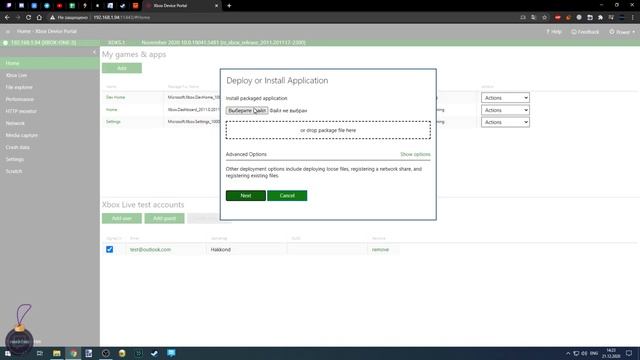The image size is (640, 360).
Task: Open Actions dropdown for Settings row
Action: tap(505, 122)
